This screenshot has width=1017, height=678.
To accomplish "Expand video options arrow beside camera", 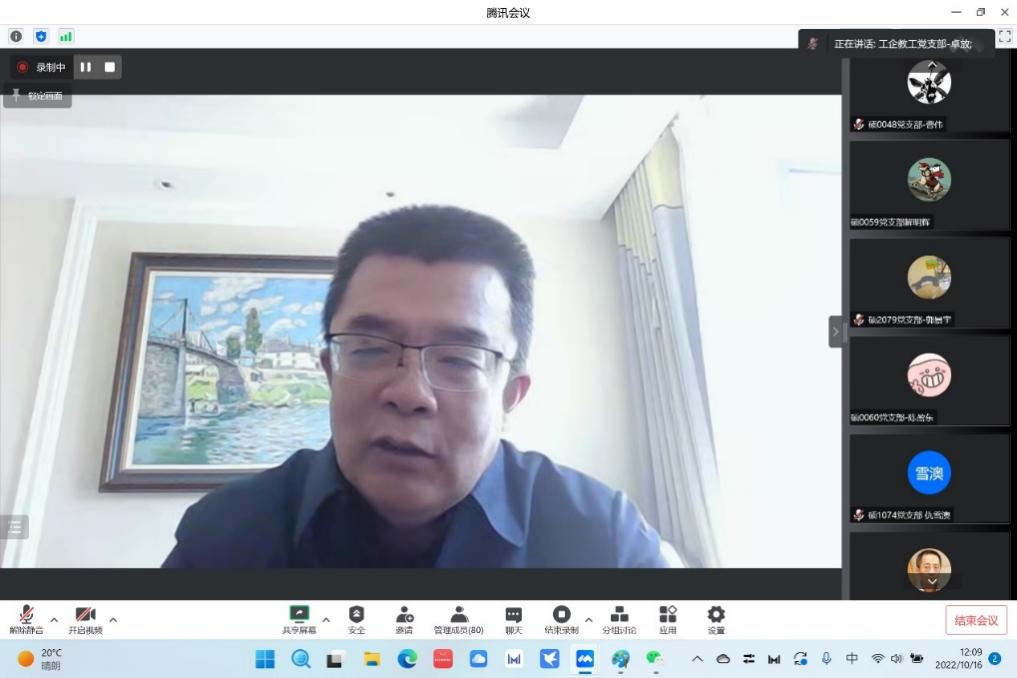I will click(x=113, y=620).
